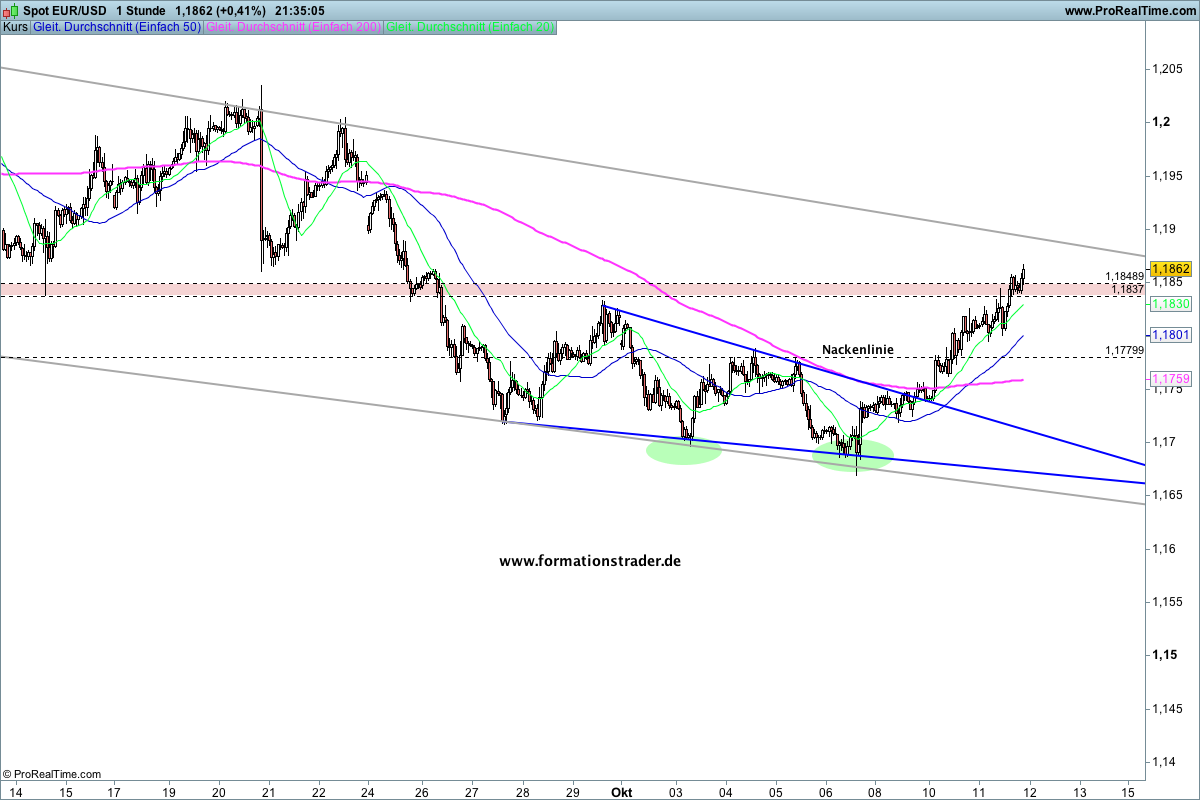Viewport: 1200px width, 800px height.
Task: Click the Okt label on the date axis
Action: pos(621,789)
